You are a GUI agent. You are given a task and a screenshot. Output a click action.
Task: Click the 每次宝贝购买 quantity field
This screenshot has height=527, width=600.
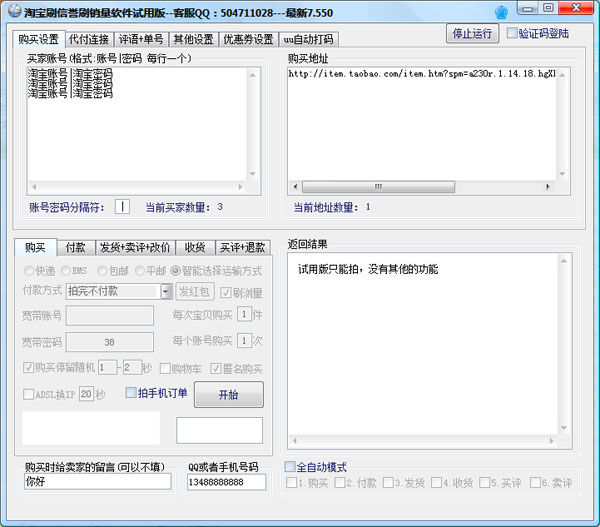pyautogui.click(x=244, y=315)
